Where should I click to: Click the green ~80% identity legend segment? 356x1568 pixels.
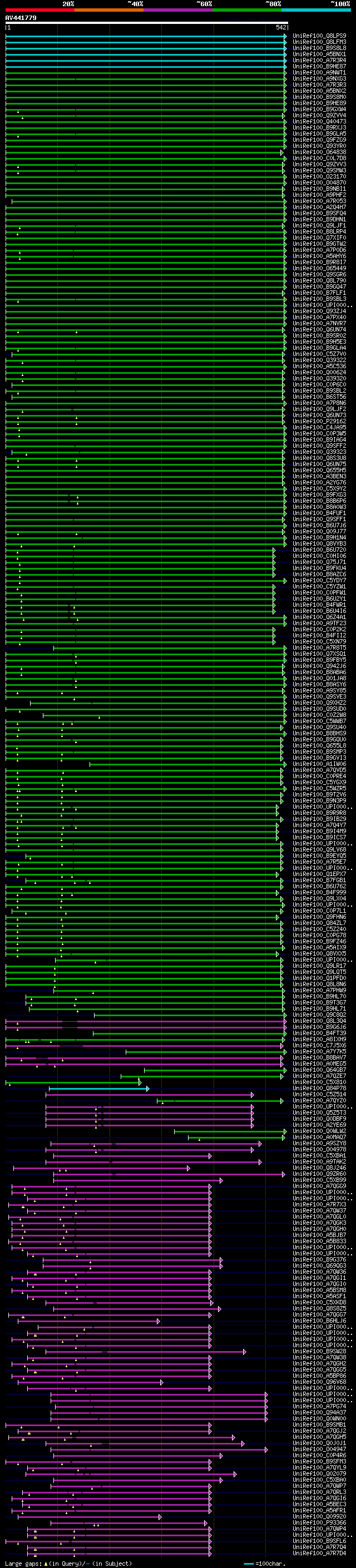point(247,11)
